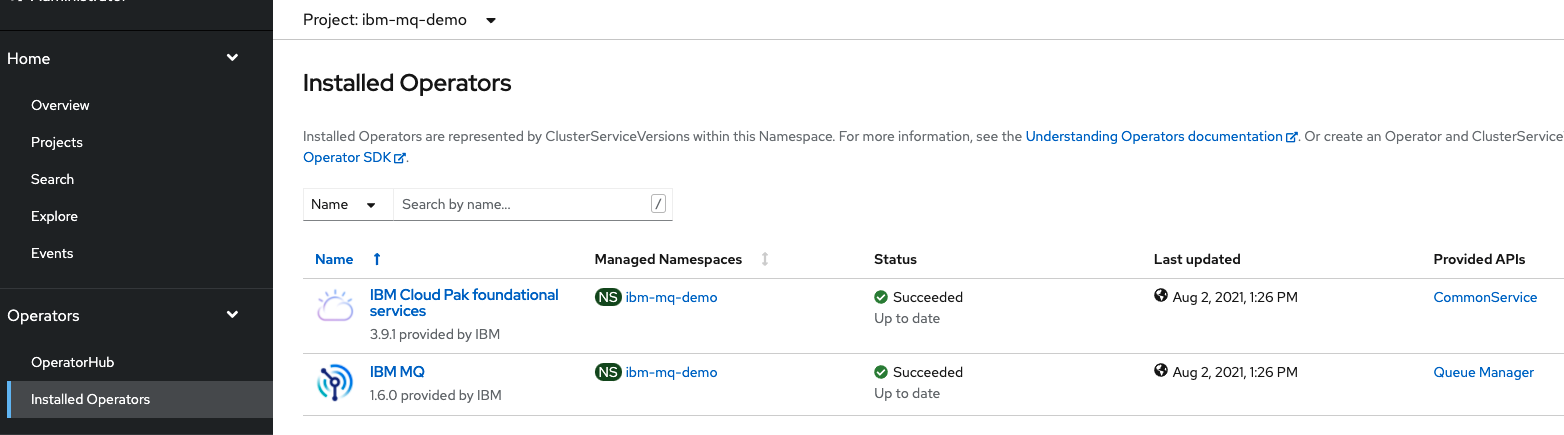
Task: Click the globe icon in IBM Cloud Pak row
Action: pos(1161,296)
